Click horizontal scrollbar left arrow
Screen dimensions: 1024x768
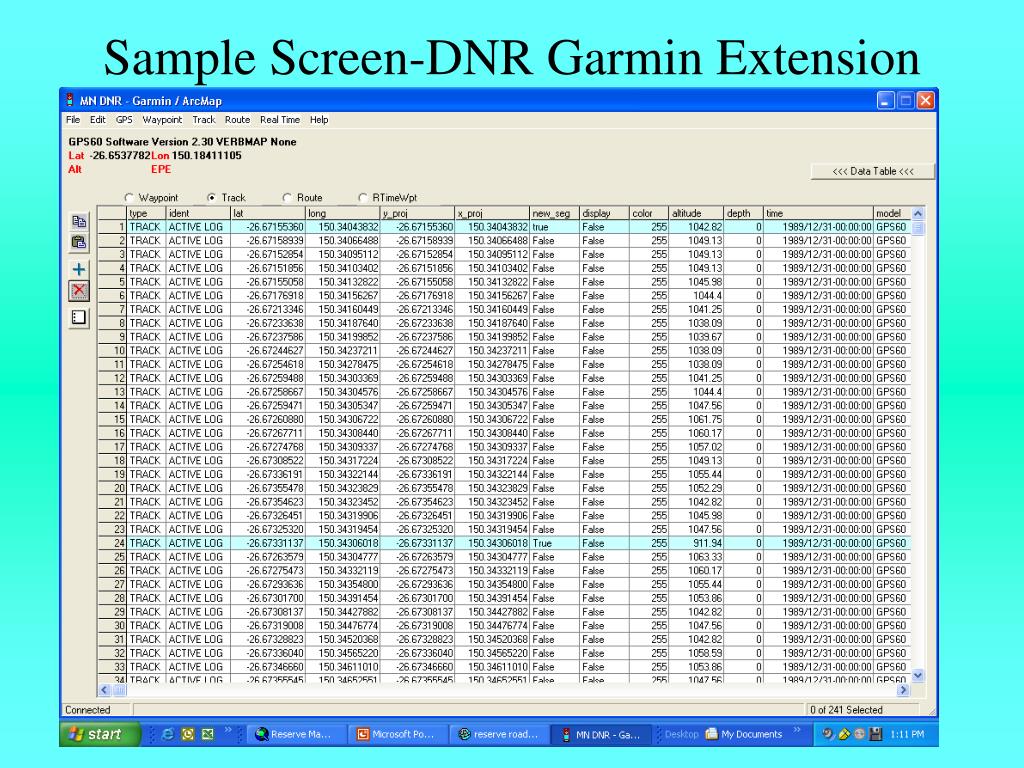104,690
